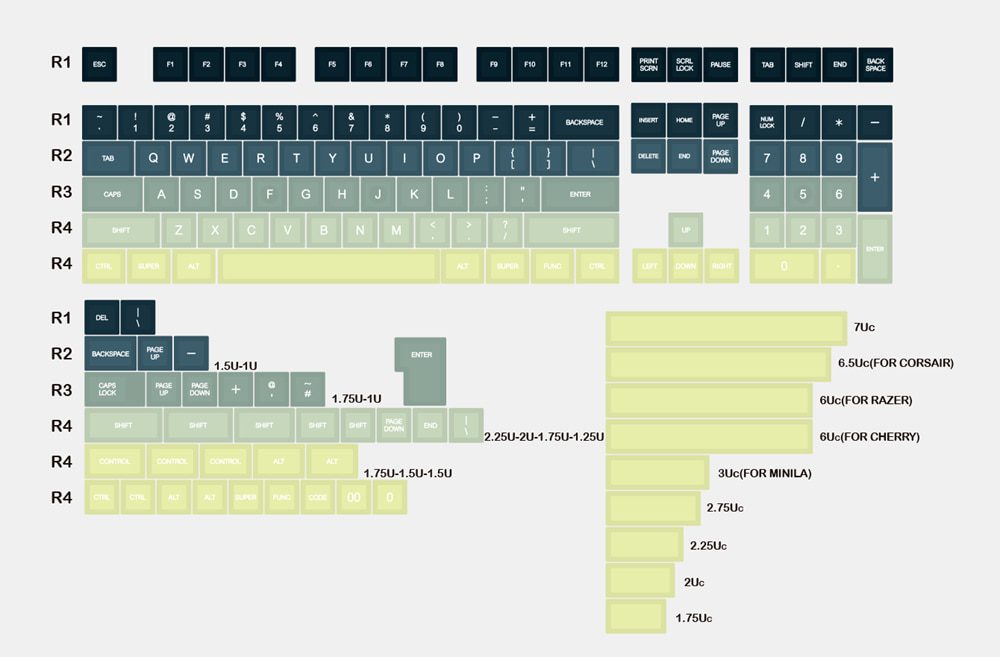Click the PAUSE key
Screen dimensions: 1000x657
click(720, 65)
